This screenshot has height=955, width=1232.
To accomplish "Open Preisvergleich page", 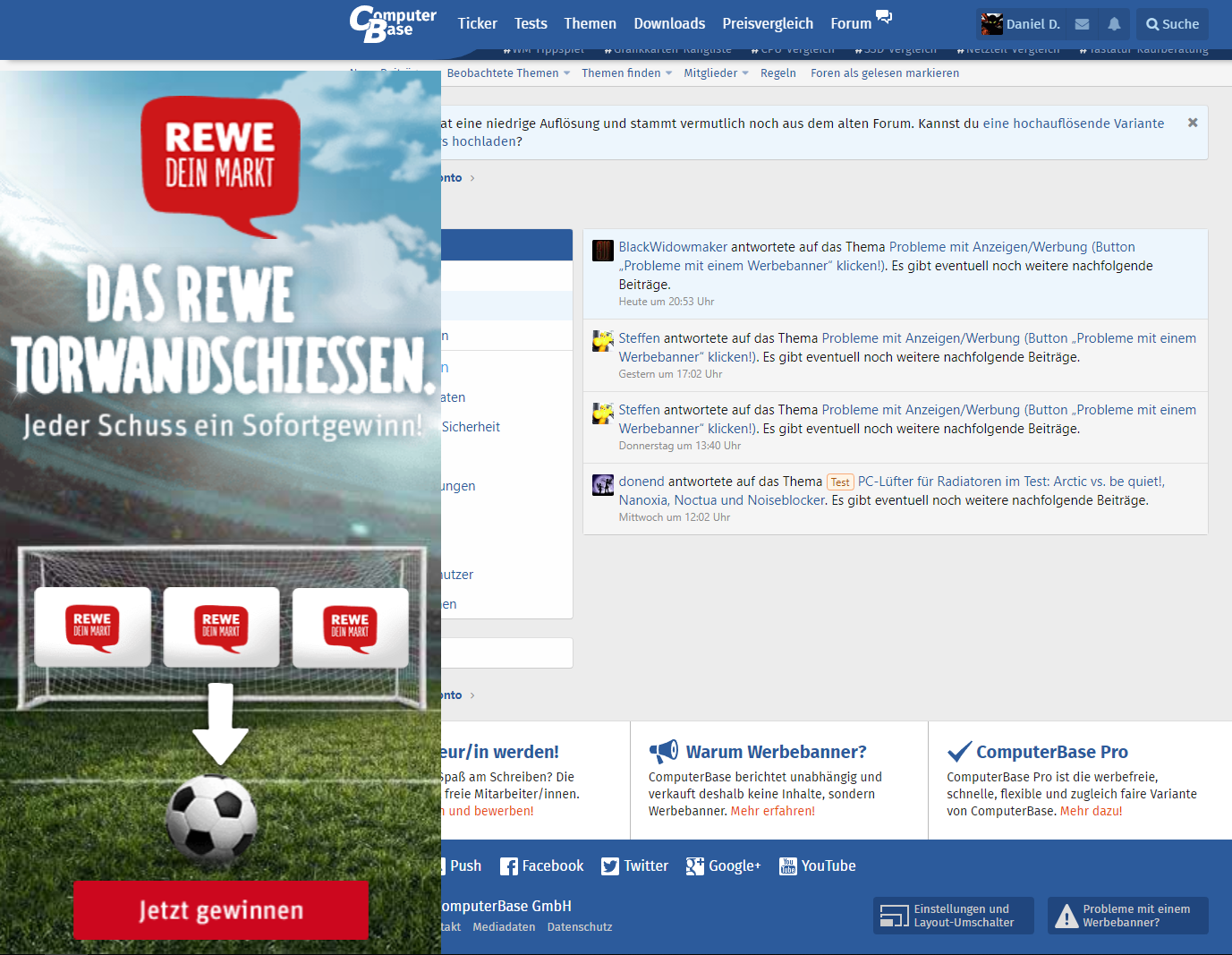I will [x=768, y=24].
